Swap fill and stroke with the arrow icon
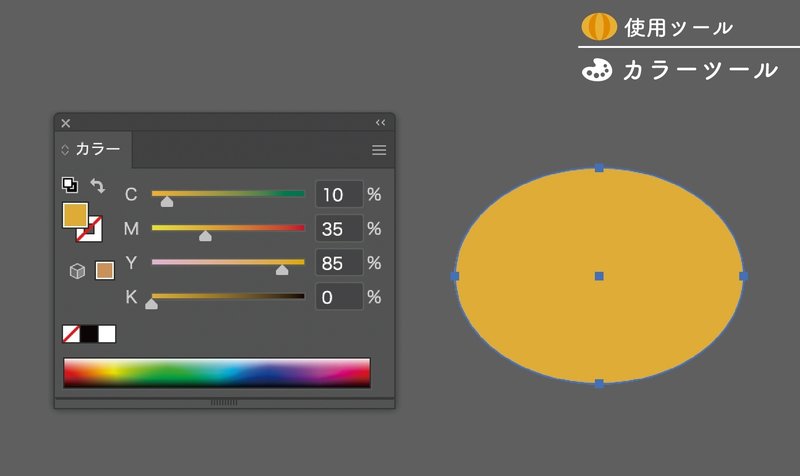The height and width of the screenshot is (476, 800). (x=97, y=185)
